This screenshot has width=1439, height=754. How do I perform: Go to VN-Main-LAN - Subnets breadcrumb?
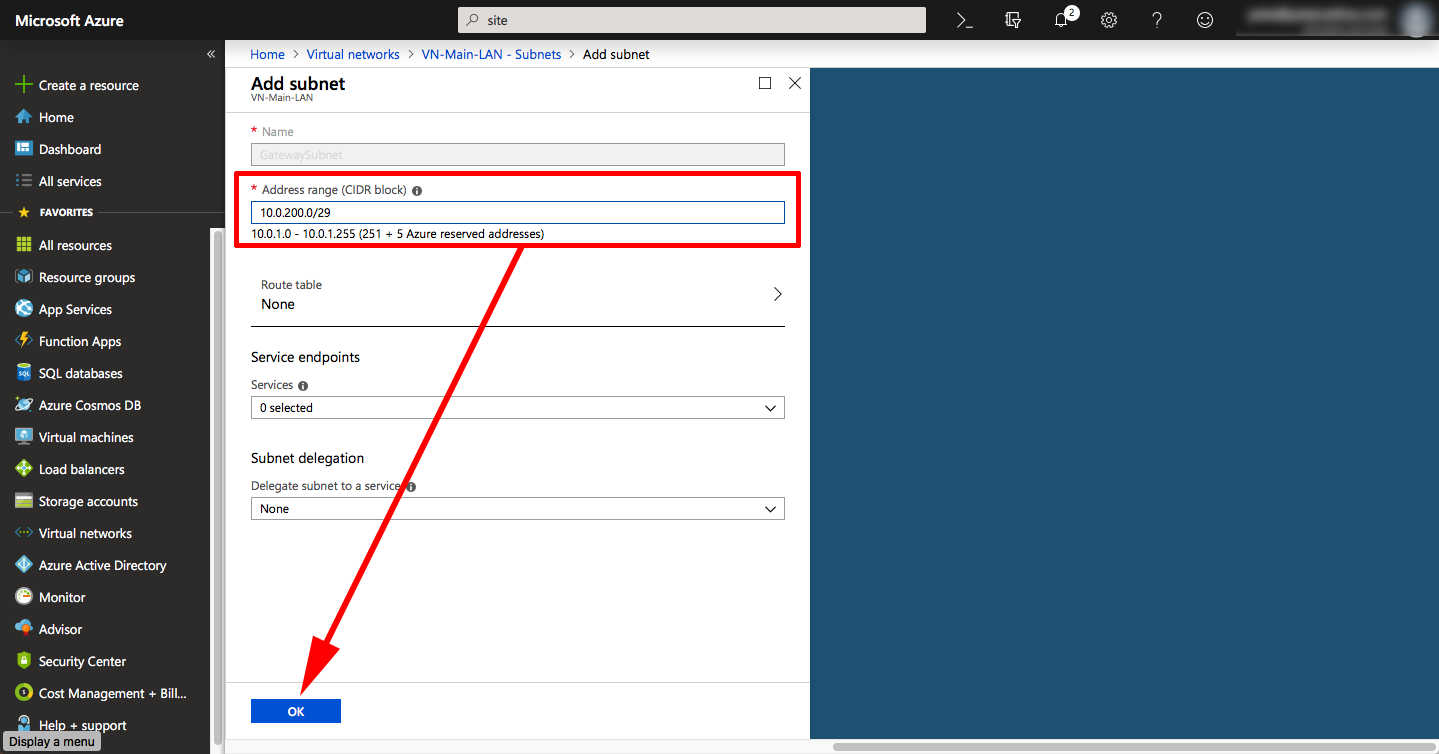point(492,54)
